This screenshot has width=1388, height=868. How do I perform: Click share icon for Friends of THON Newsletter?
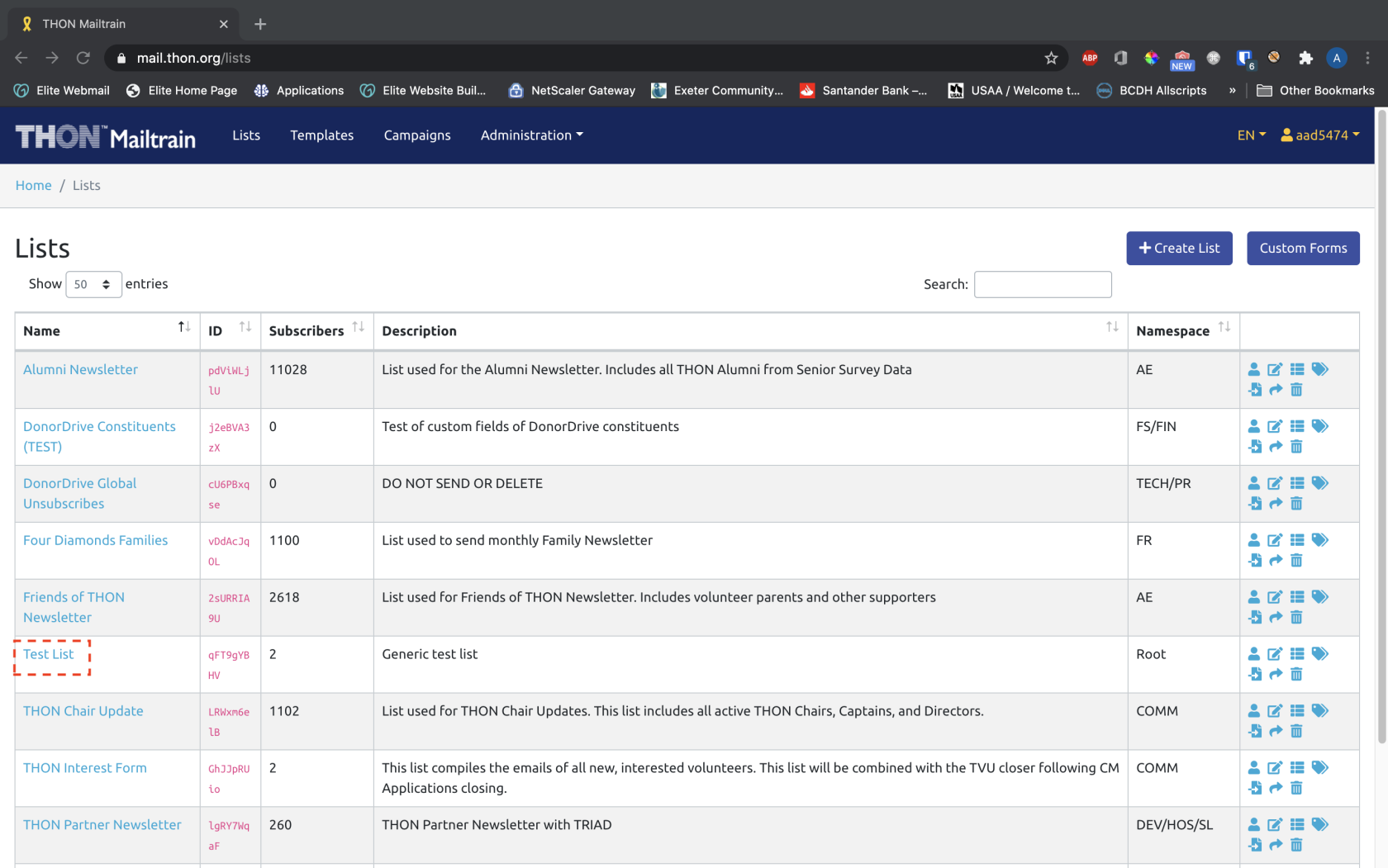1276,617
